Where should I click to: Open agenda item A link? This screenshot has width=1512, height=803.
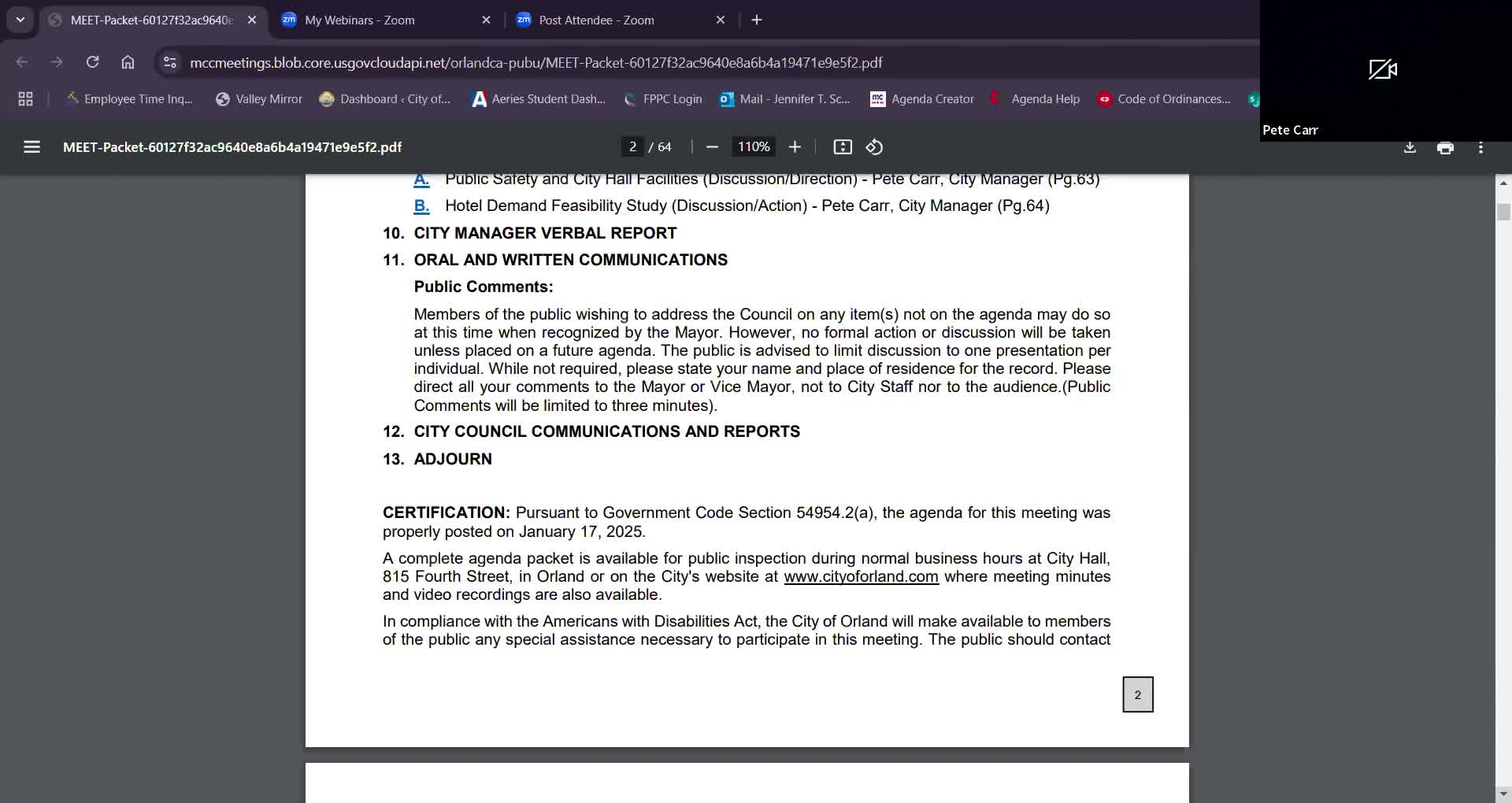421,179
